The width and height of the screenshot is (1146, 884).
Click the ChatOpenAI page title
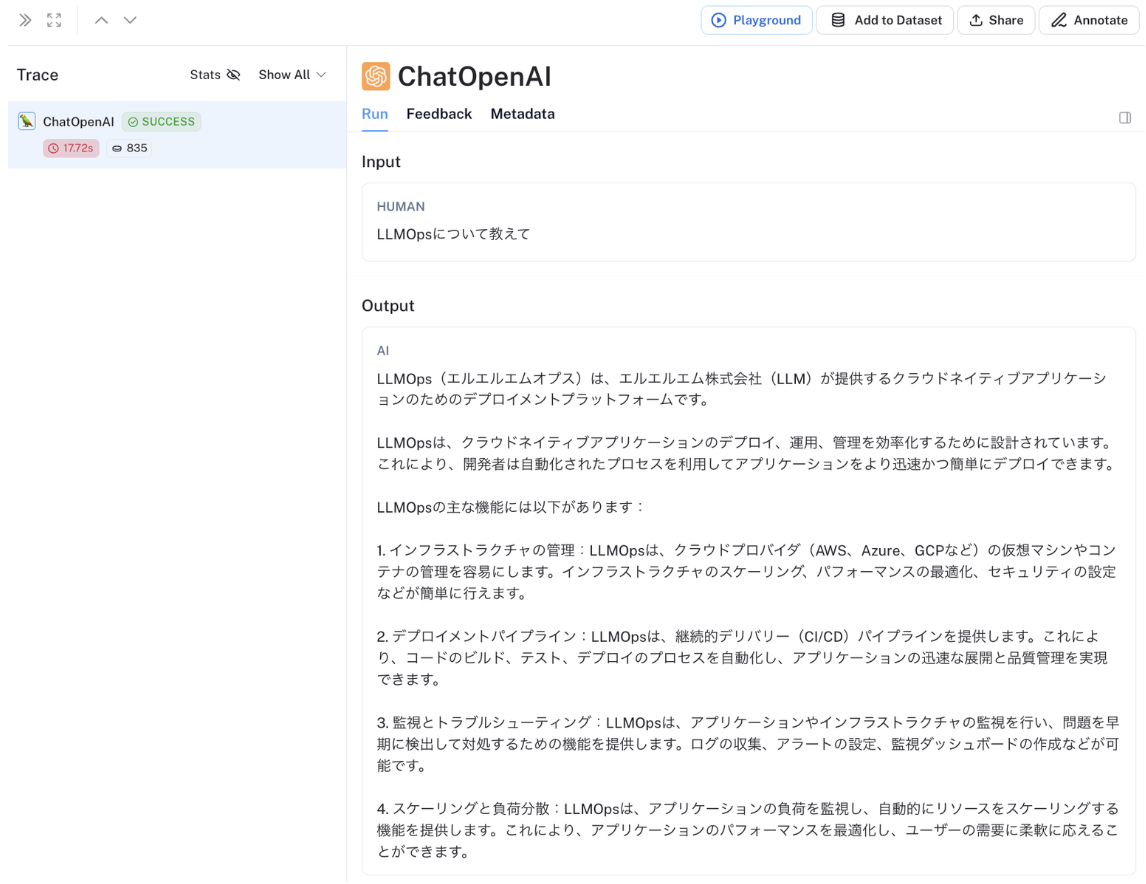click(x=474, y=76)
